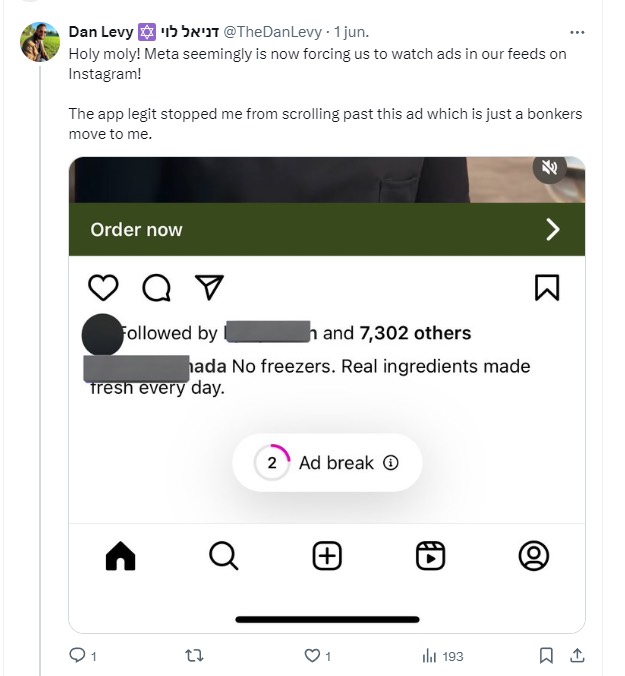Open the tweet's three-dot more menu
625x676 pixels.
pos(577,32)
